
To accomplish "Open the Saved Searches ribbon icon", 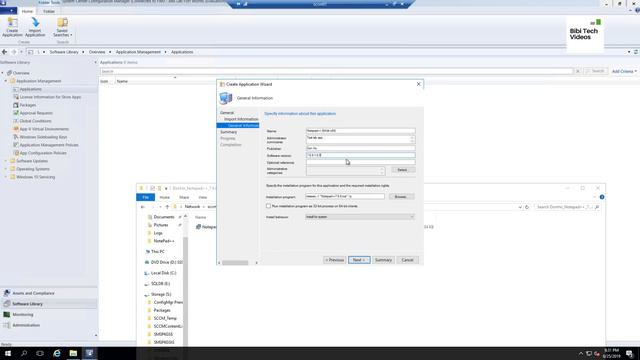I will 62,27.
